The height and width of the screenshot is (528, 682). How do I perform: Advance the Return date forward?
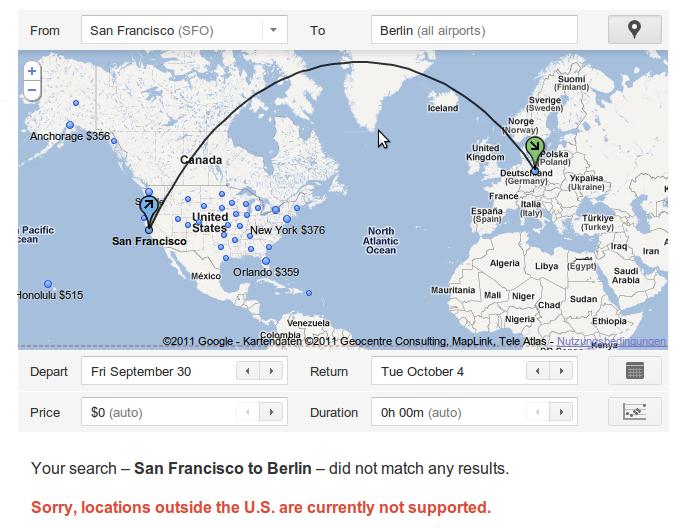click(561, 371)
